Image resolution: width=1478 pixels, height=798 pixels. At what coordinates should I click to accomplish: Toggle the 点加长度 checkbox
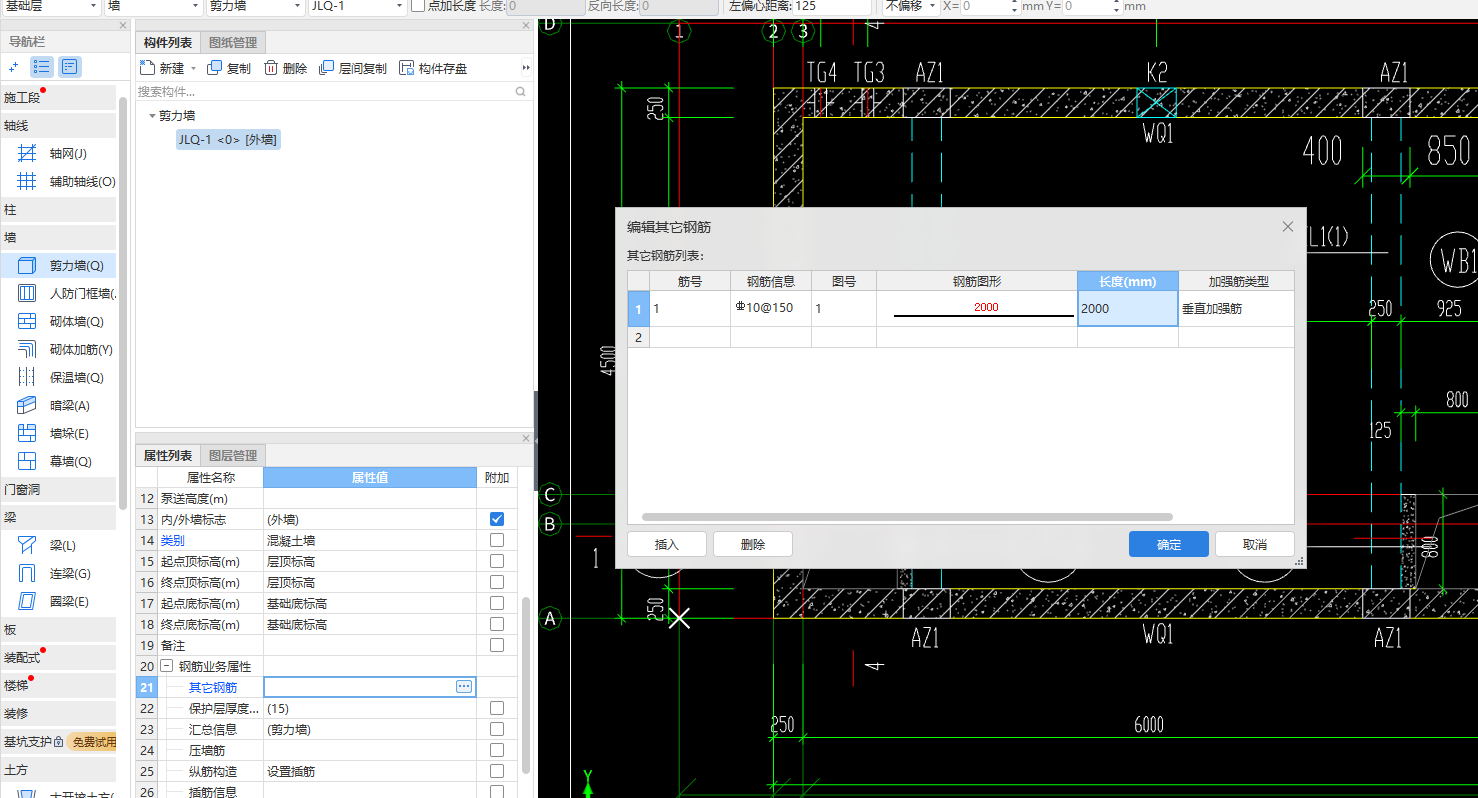[418, 6]
